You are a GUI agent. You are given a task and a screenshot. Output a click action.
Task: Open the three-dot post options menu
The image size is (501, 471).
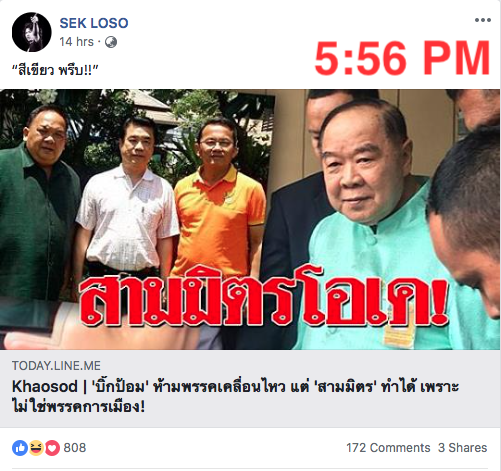point(483,20)
